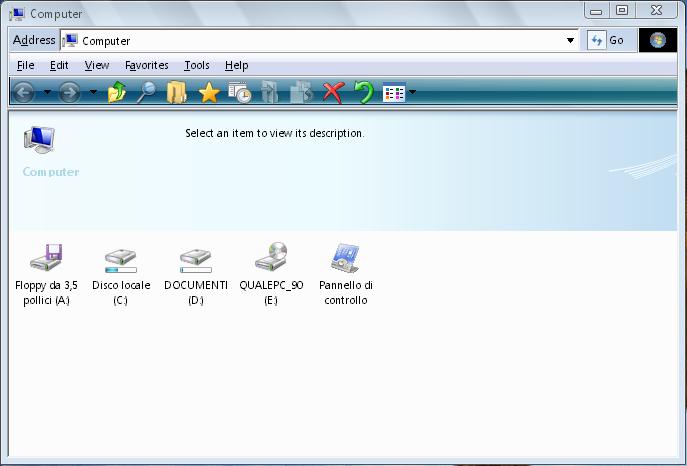This screenshot has height=466, width=687.
Task: Maximize the Computer window
Action: 622,10
